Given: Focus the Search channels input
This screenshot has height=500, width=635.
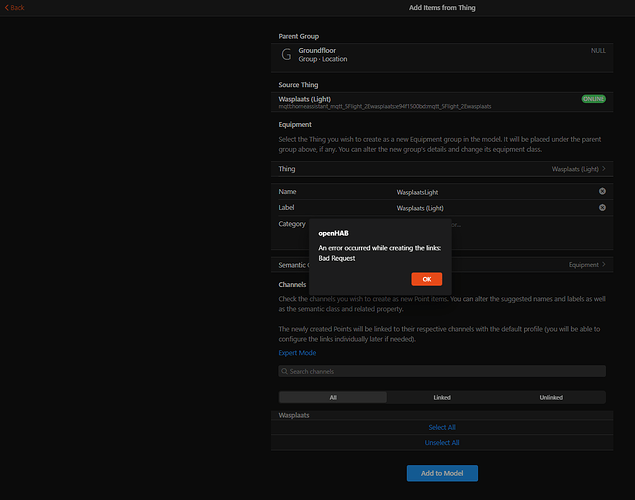Looking at the screenshot, I should [x=445, y=372].
